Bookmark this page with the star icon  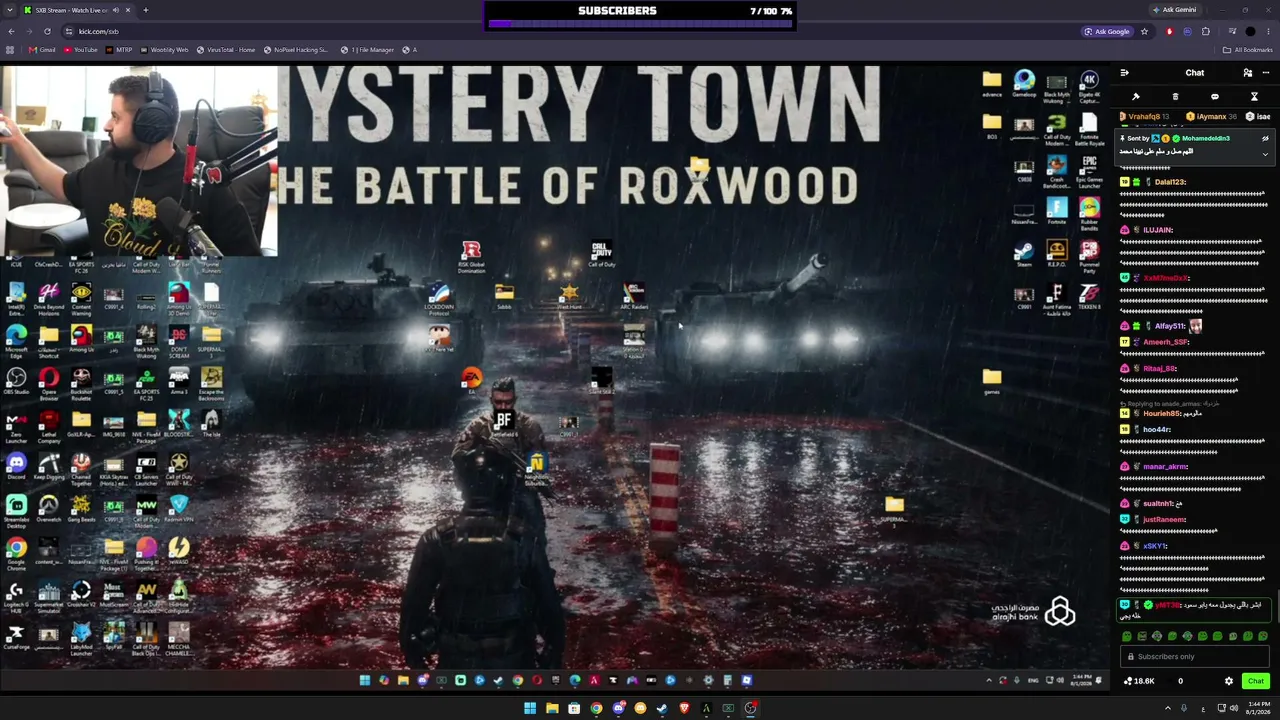tap(1145, 31)
